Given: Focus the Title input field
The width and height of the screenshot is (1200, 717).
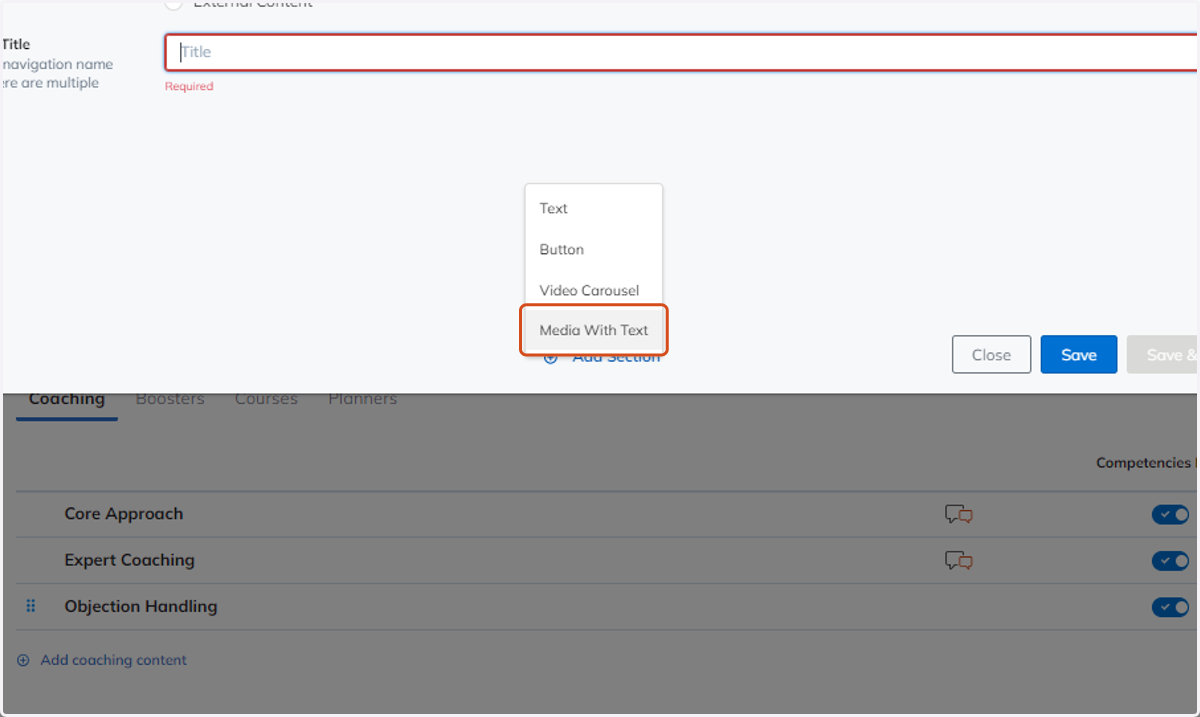Looking at the screenshot, I should [x=682, y=52].
